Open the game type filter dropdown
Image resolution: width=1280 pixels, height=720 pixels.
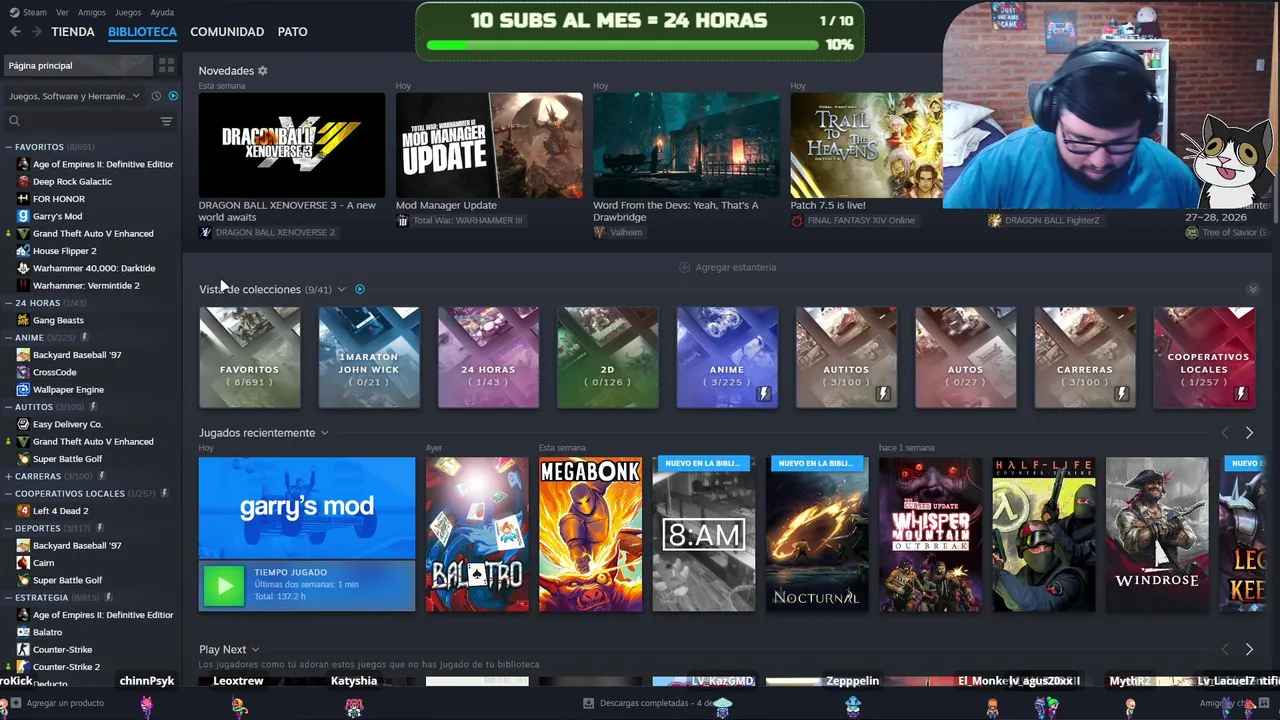click(x=75, y=96)
